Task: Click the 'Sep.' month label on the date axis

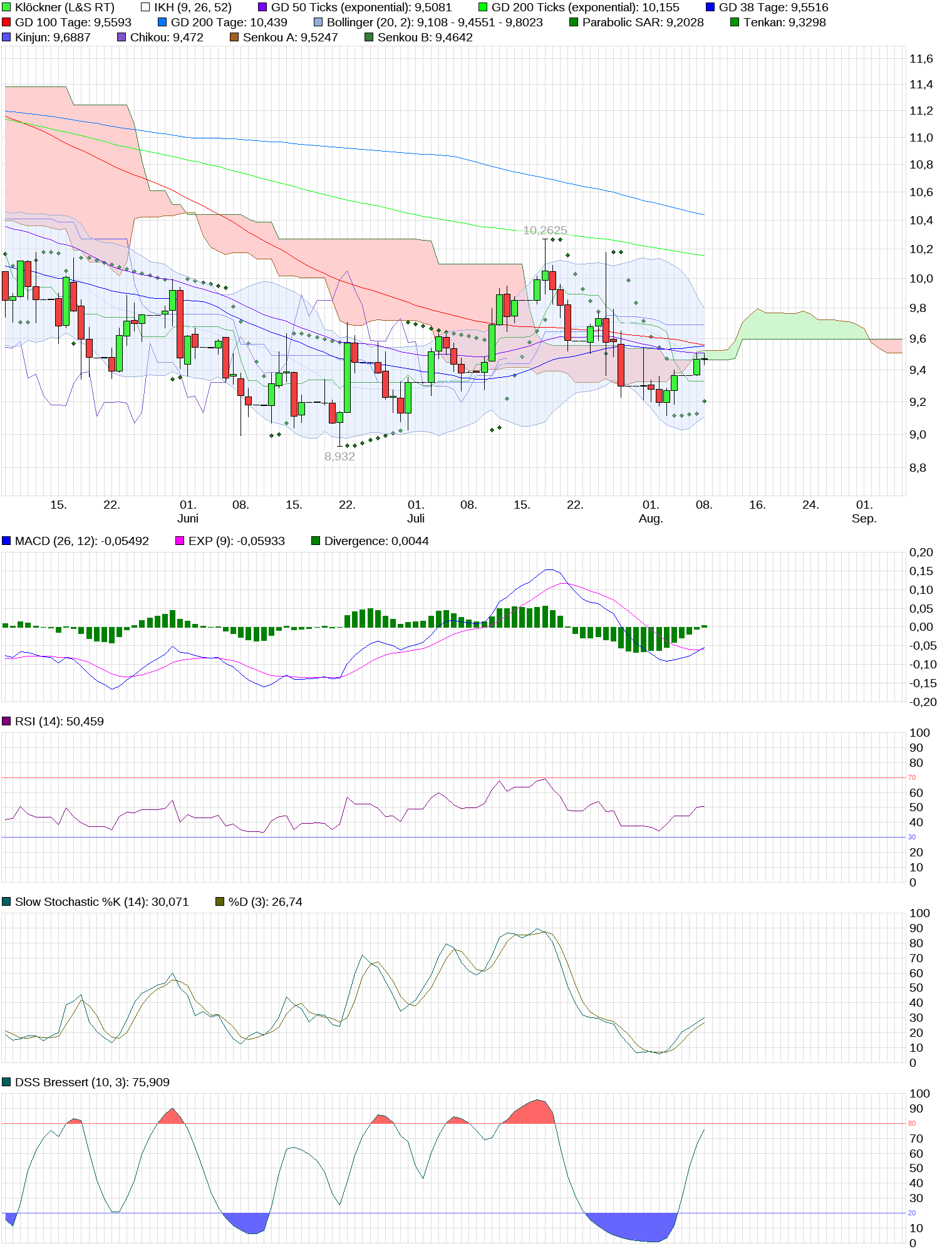Action: click(864, 519)
